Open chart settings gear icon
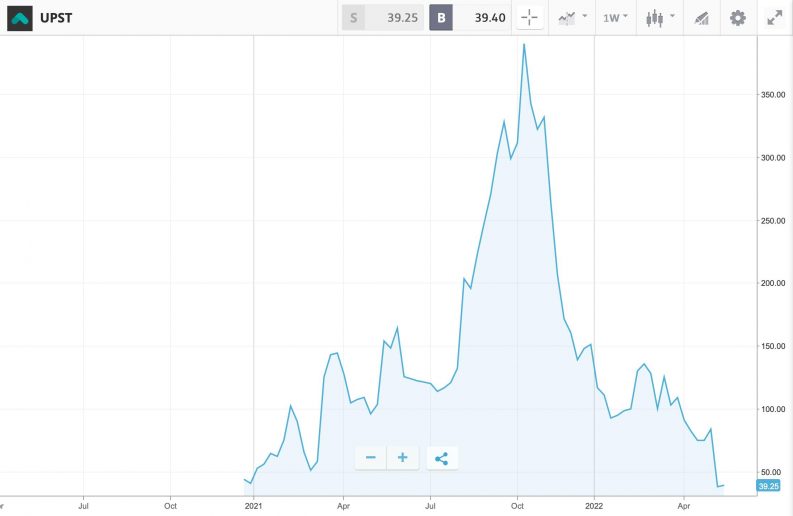 coord(738,18)
